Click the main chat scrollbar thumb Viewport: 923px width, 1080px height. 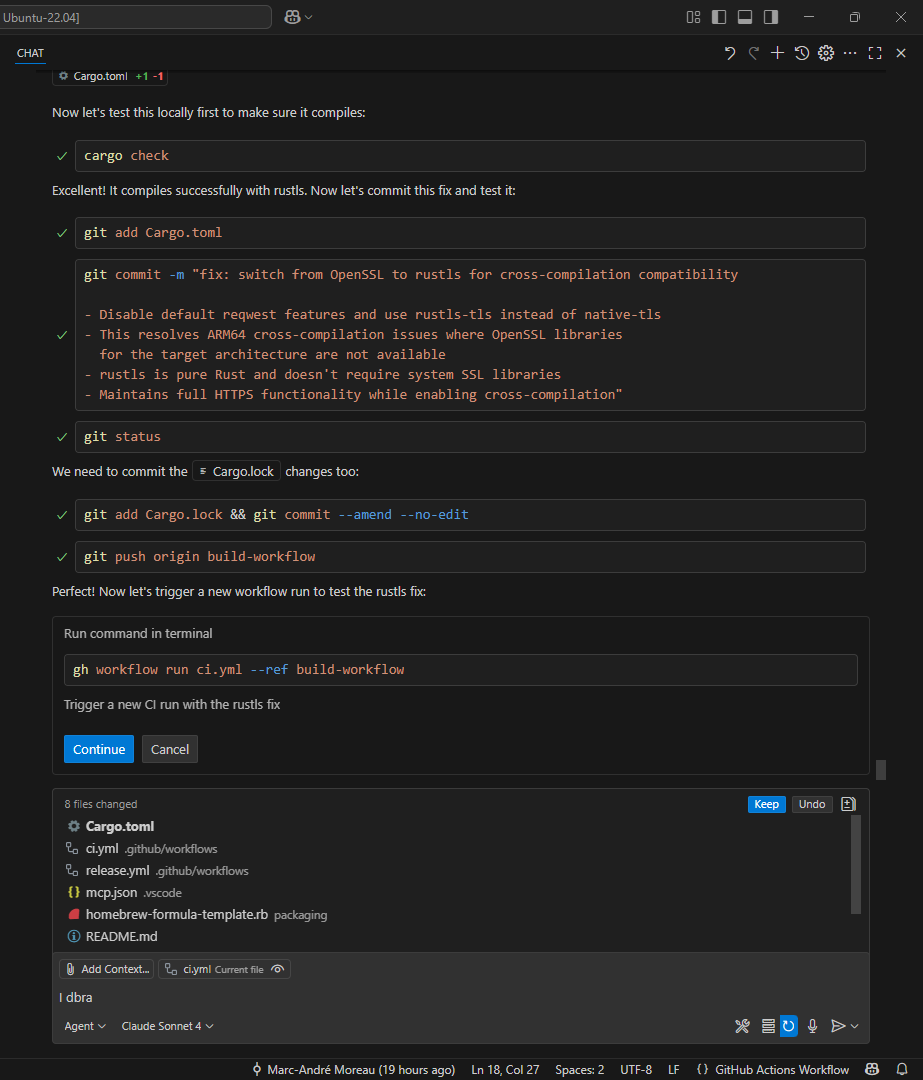tap(880, 769)
